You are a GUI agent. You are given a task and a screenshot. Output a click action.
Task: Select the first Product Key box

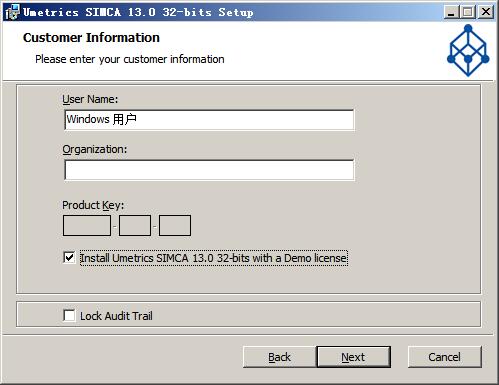pos(87,226)
